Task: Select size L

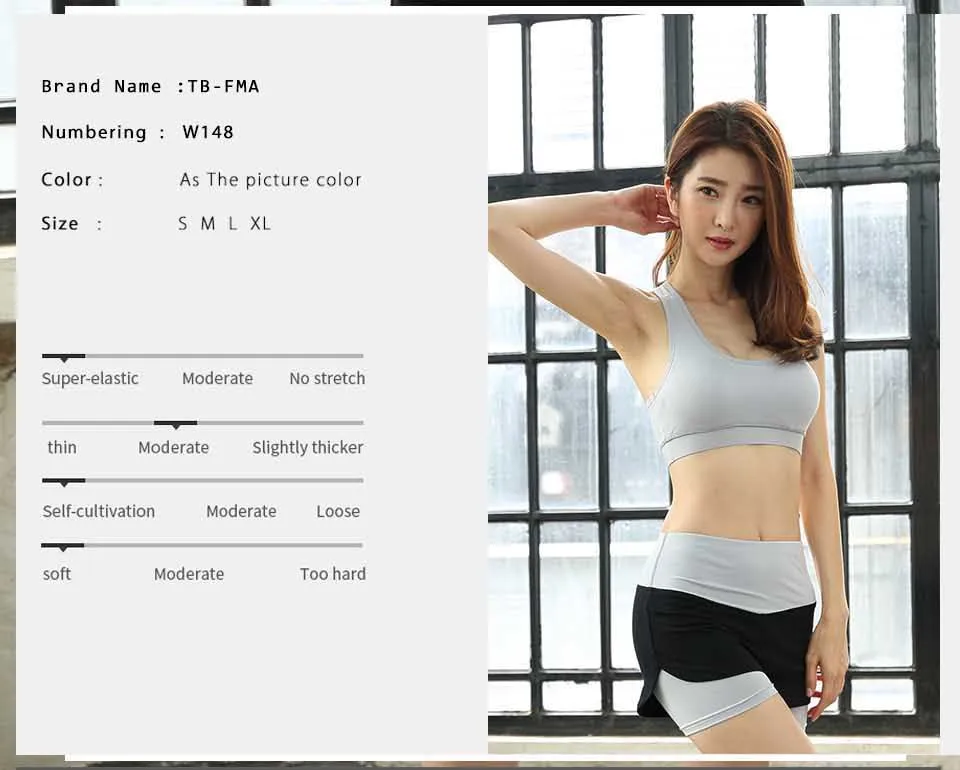Action: [233, 223]
